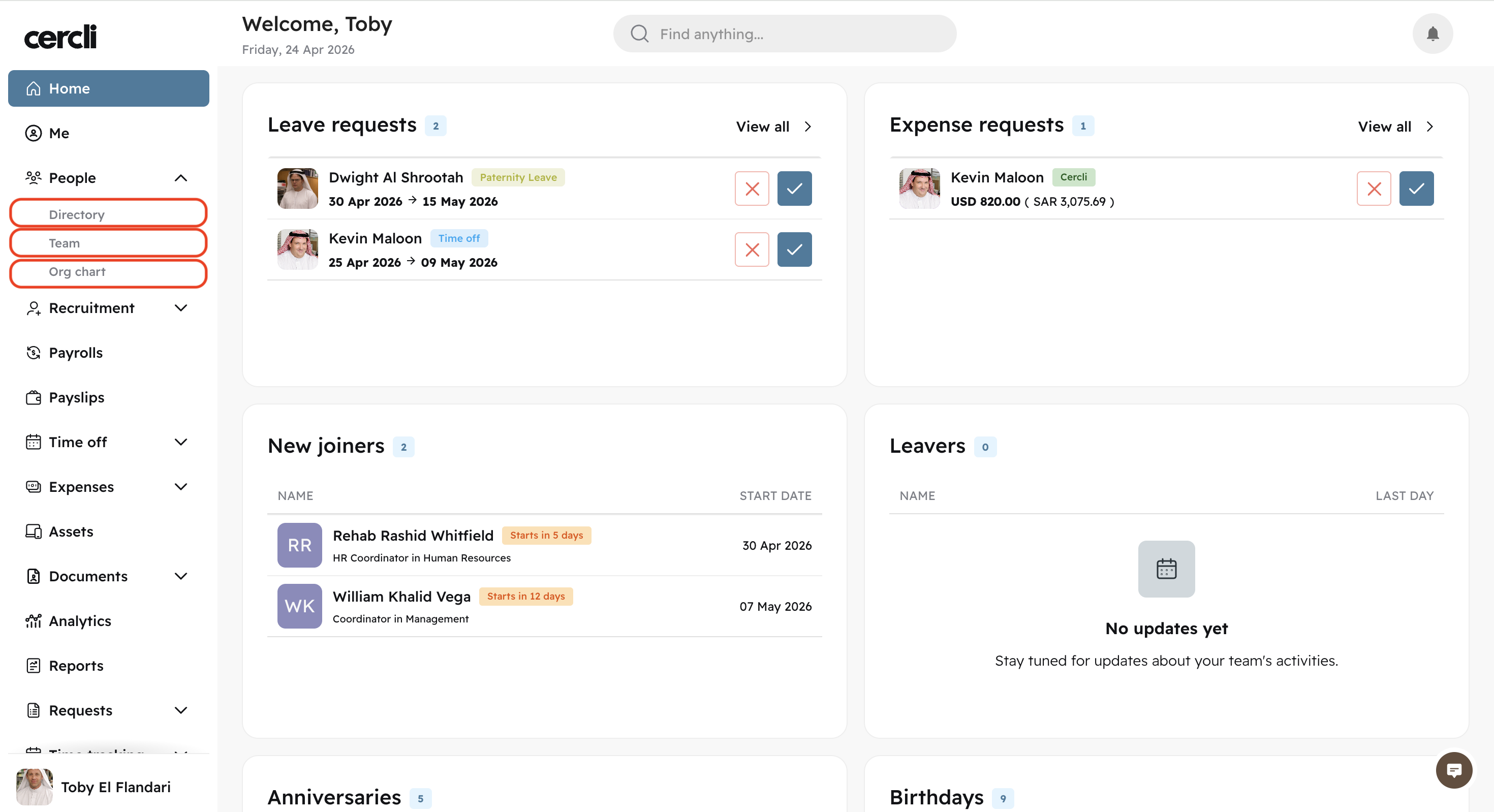Expand the Time off submenu
This screenshot has width=1494, height=812.
[x=181, y=442]
